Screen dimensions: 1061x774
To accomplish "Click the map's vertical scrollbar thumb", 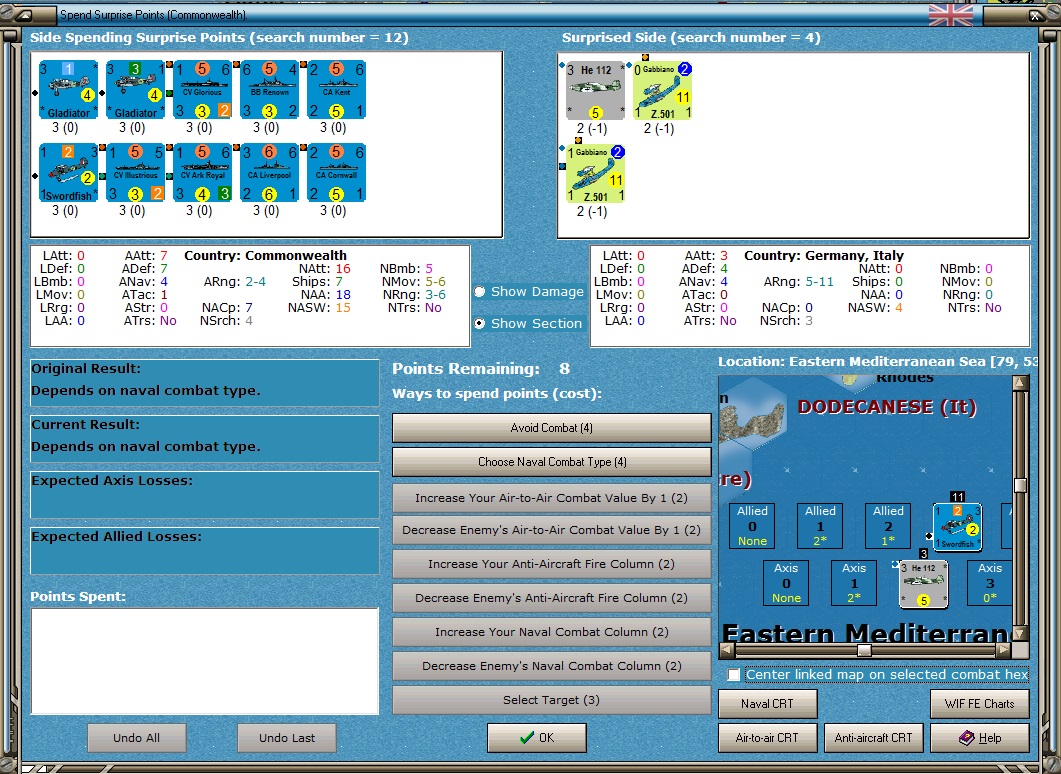I will 1020,485.
